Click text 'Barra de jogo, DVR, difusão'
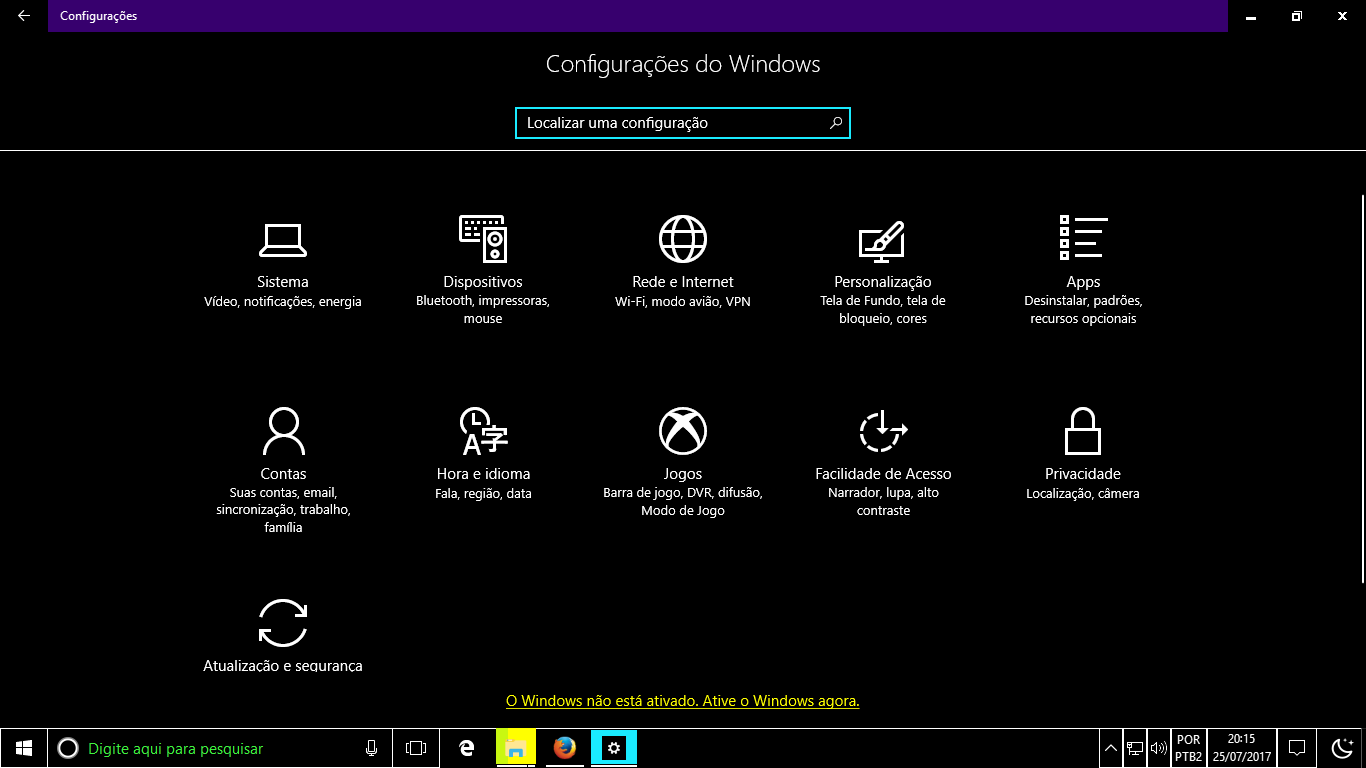Screen dimensions: 1366x768 pyautogui.click(x=683, y=493)
